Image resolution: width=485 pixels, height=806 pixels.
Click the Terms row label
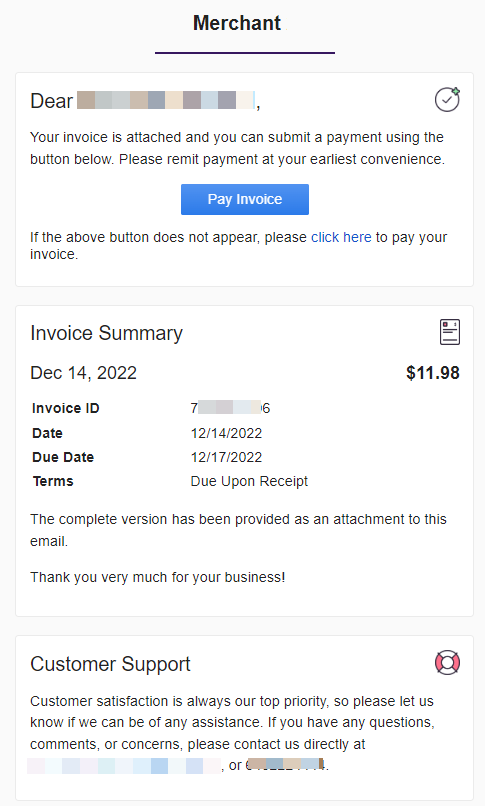point(53,481)
